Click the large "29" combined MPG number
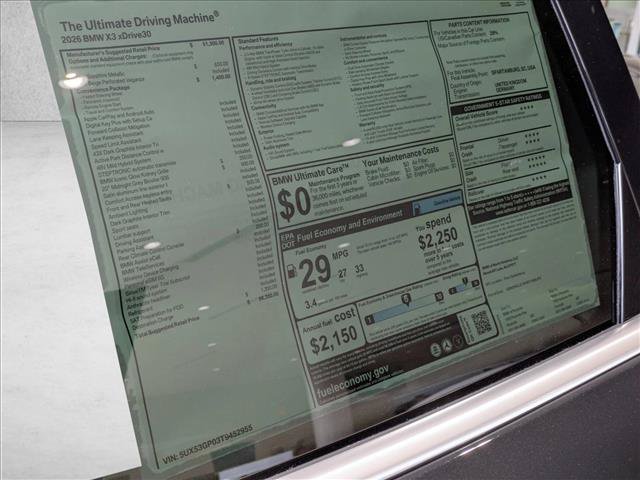 [314, 271]
